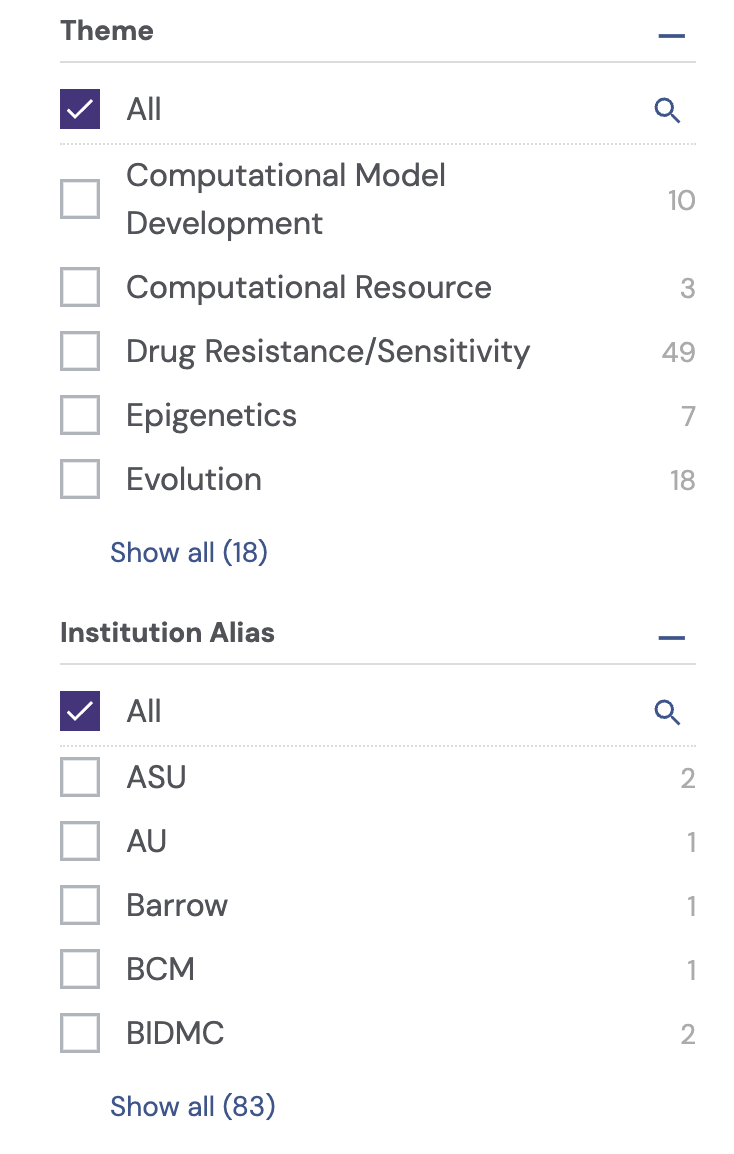Select Drug Resistance/Sensitivity checkbox

(x=80, y=352)
